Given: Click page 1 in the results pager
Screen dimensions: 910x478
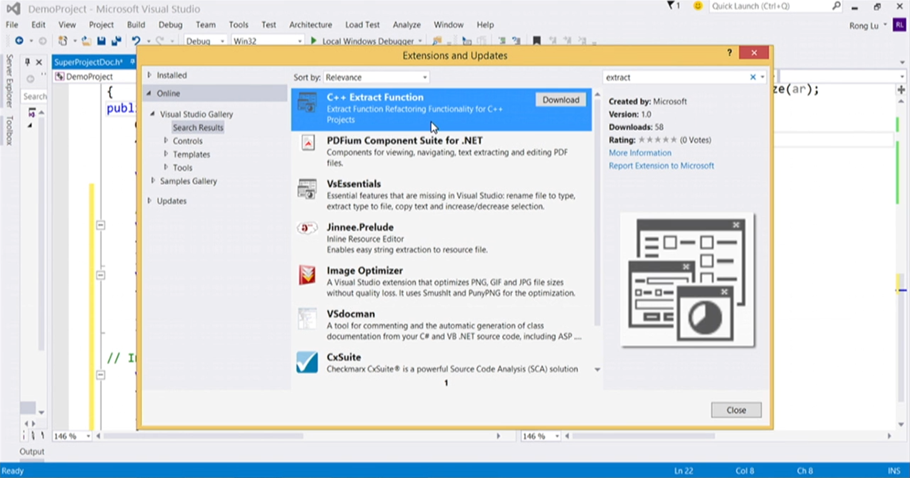Looking at the screenshot, I should tap(446, 383).
